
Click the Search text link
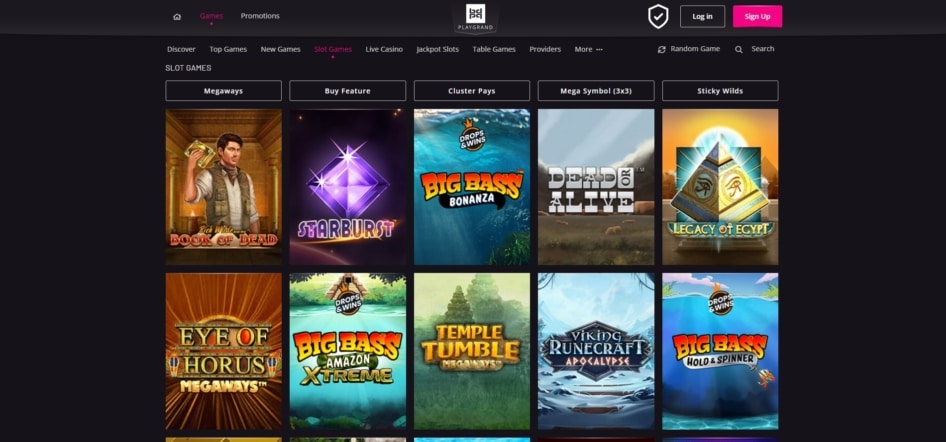pyautogui.click(x=763, y=49)
